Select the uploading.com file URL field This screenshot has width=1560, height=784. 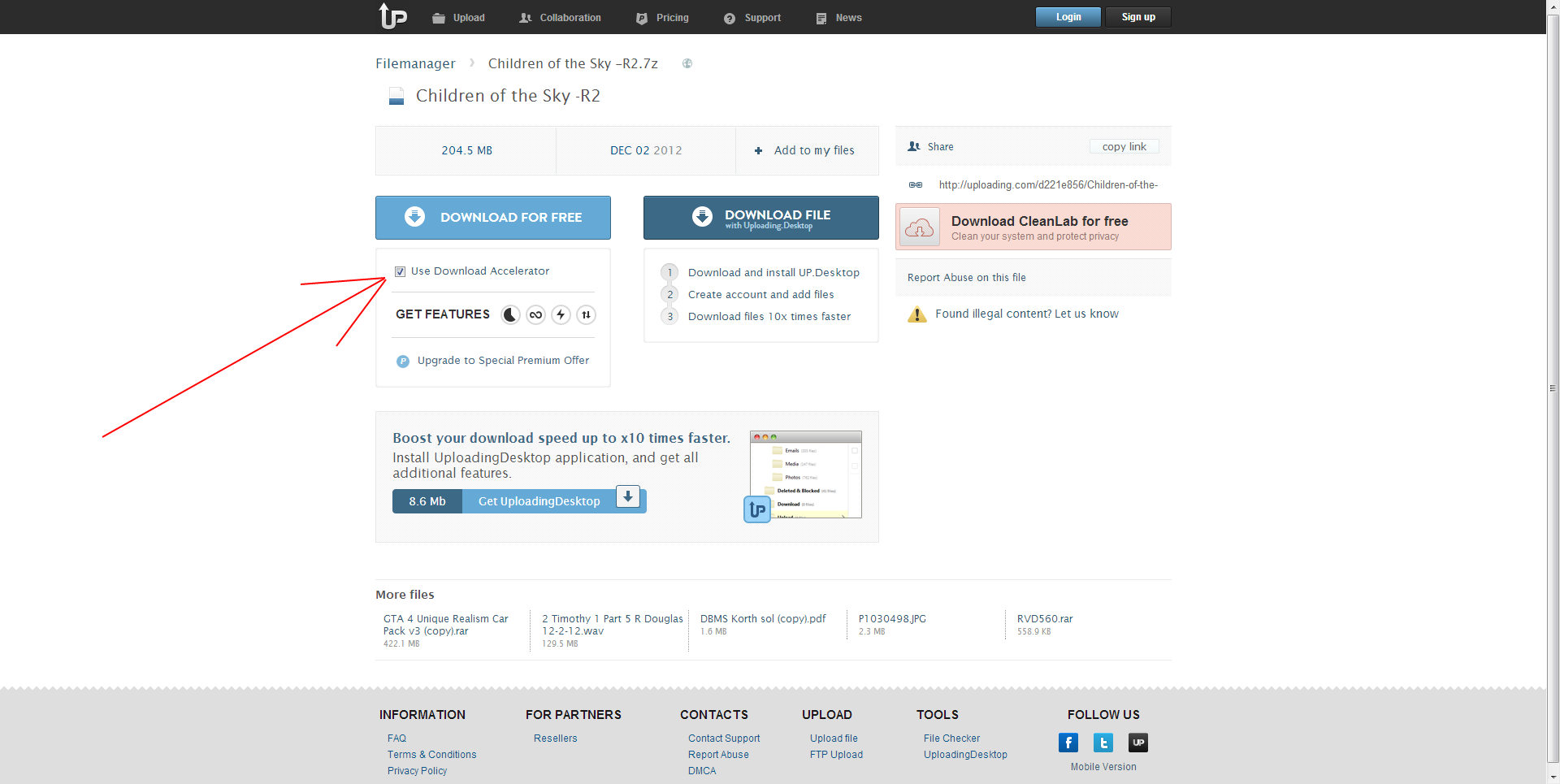[x=1048, y=185]
